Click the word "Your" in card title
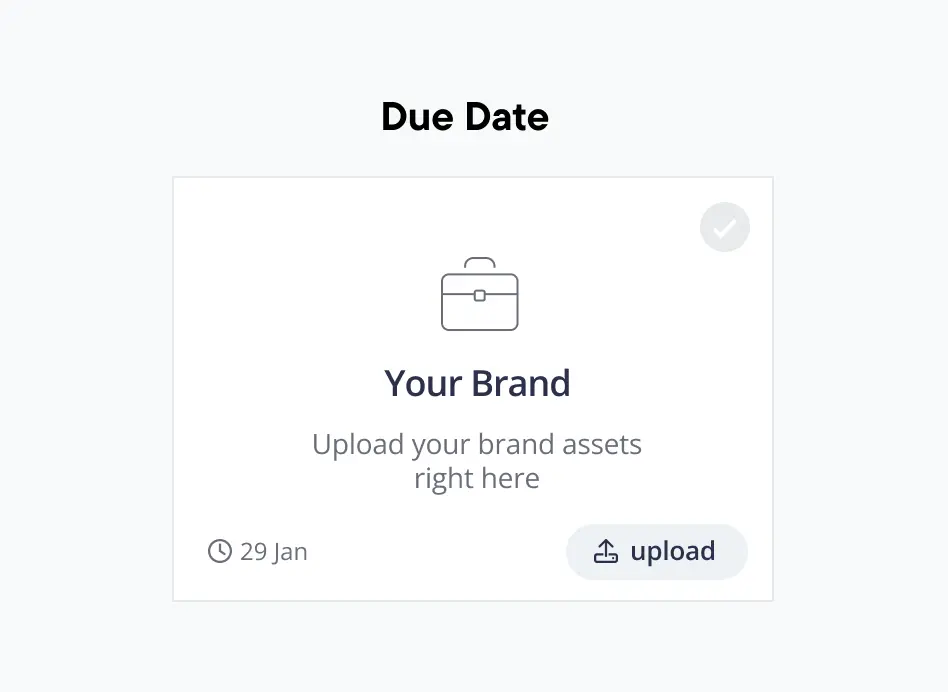 point(423,384)
